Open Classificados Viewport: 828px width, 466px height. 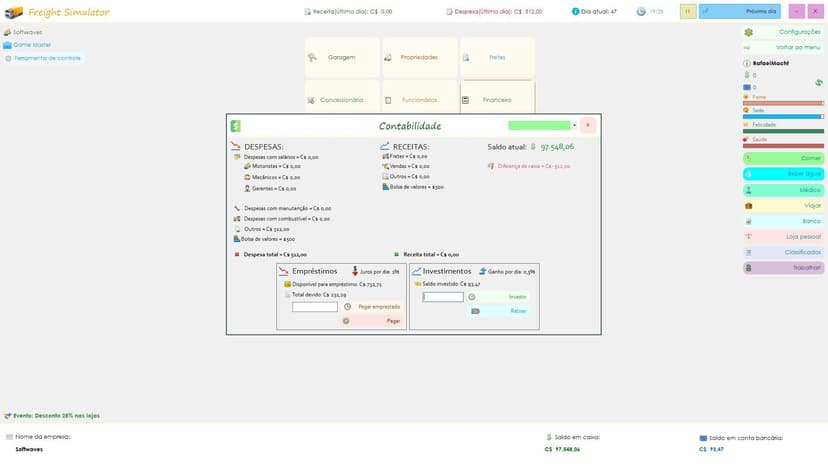coord(783,252)
